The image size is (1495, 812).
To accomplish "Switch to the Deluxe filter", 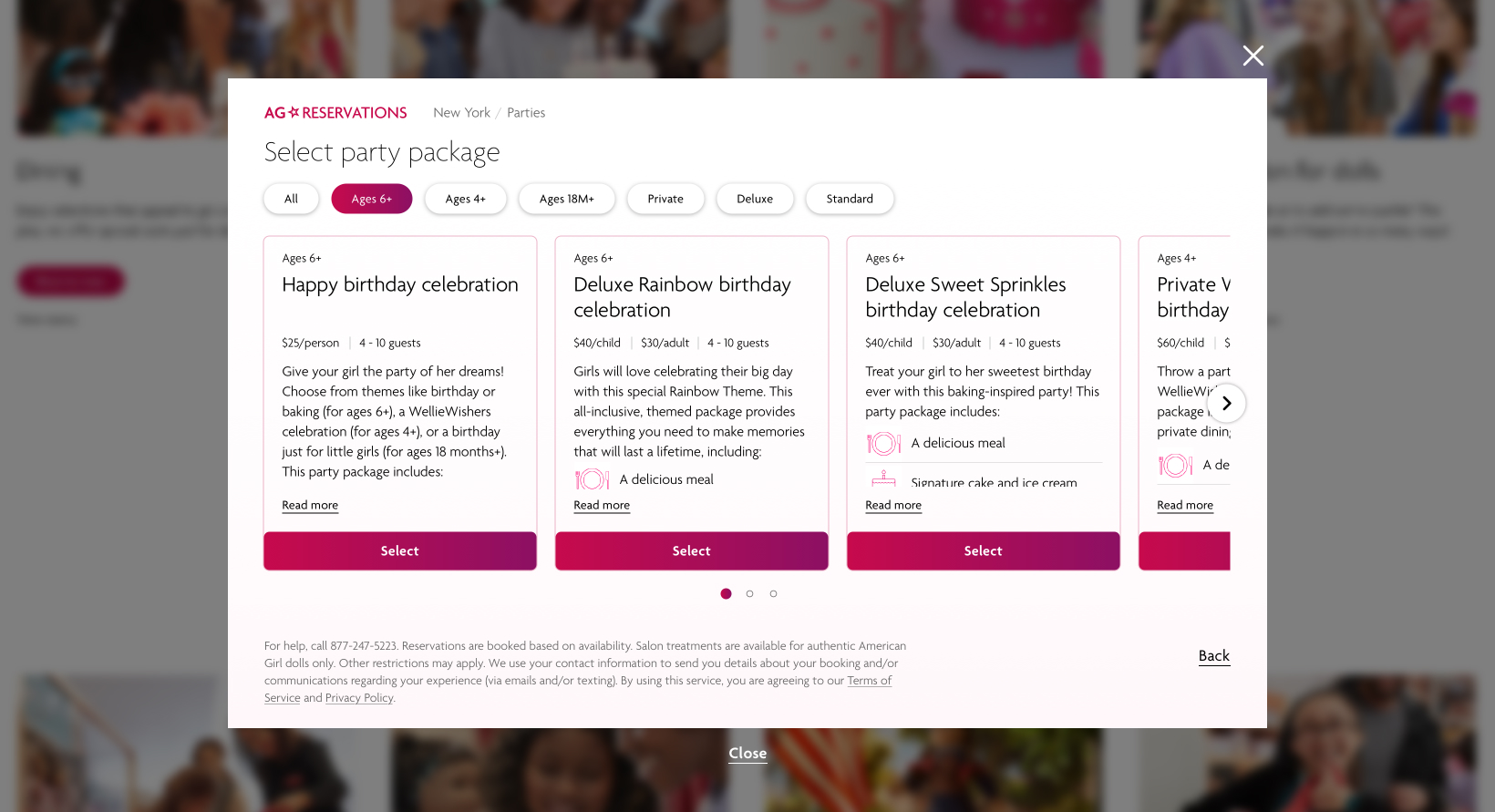I will click(x=754, y=199).
